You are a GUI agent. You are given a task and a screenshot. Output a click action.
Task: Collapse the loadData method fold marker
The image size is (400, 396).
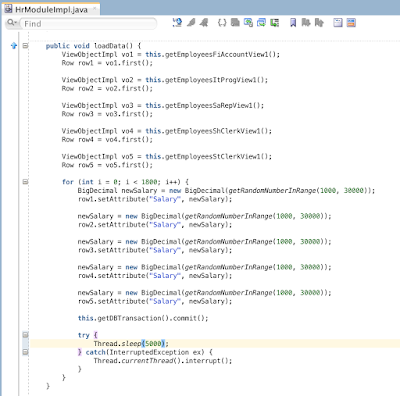[x=25, y=46]
